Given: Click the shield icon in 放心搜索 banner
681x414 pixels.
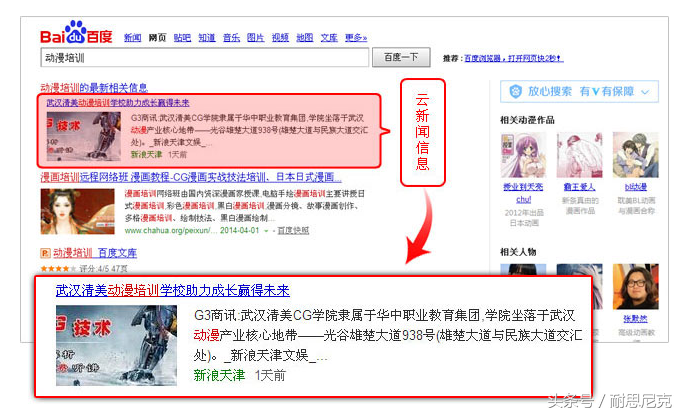Looking at the screenshot, I should [x=515, y=92].
